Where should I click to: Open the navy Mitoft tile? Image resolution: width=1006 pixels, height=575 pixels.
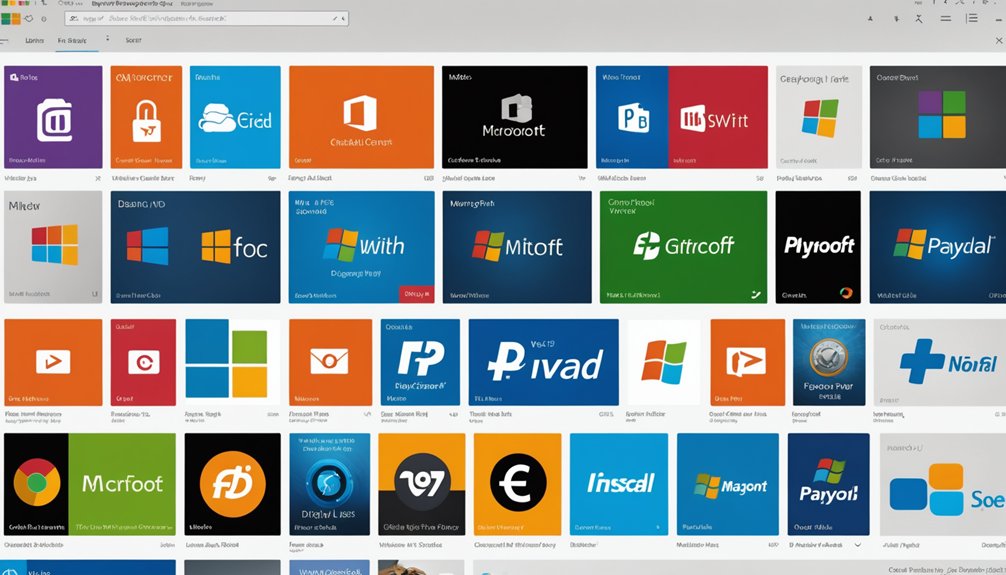[x=517, y=246]
